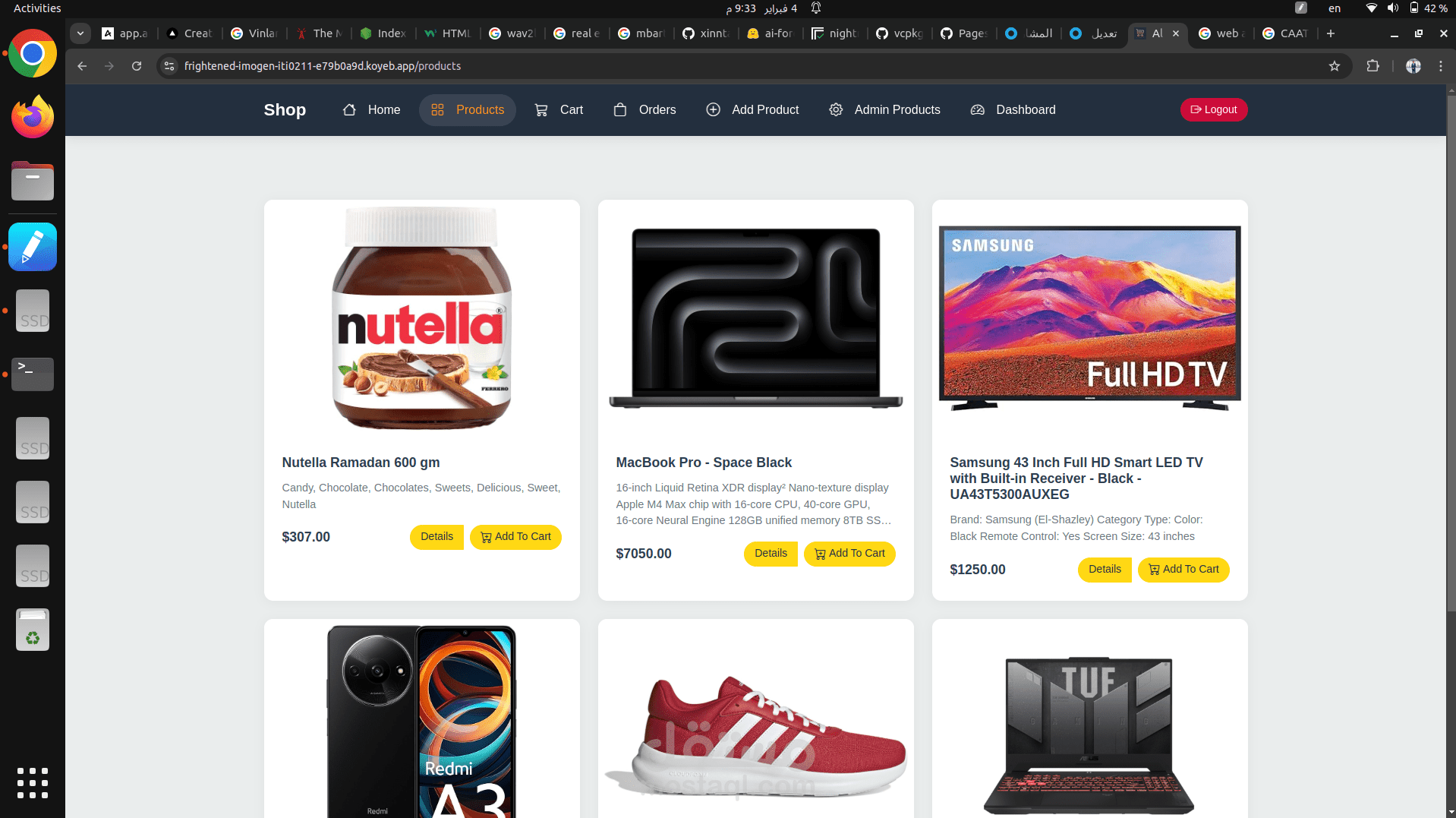Viewport: 1456px width, 818px height.
Task: Open the Trash in the dock
Action: (x=33, y=630)
